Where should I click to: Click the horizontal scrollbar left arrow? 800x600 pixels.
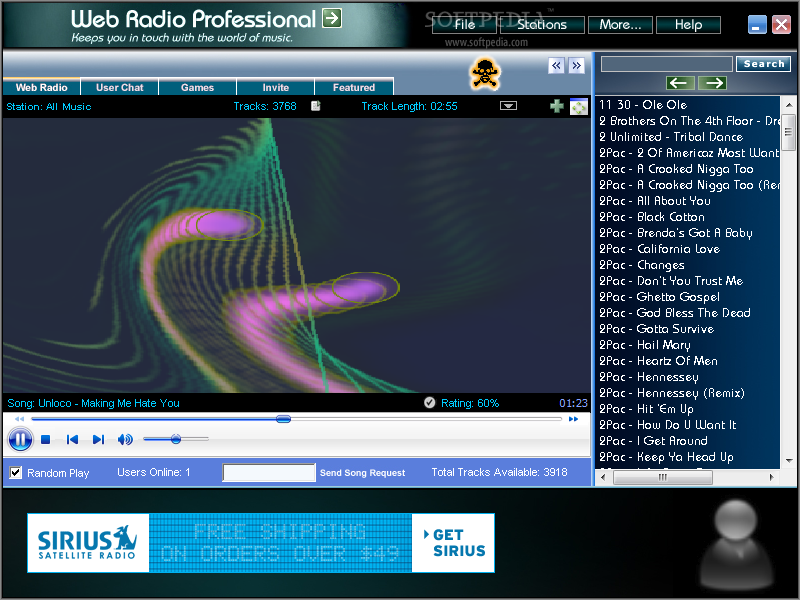click(x=604, y=477)
